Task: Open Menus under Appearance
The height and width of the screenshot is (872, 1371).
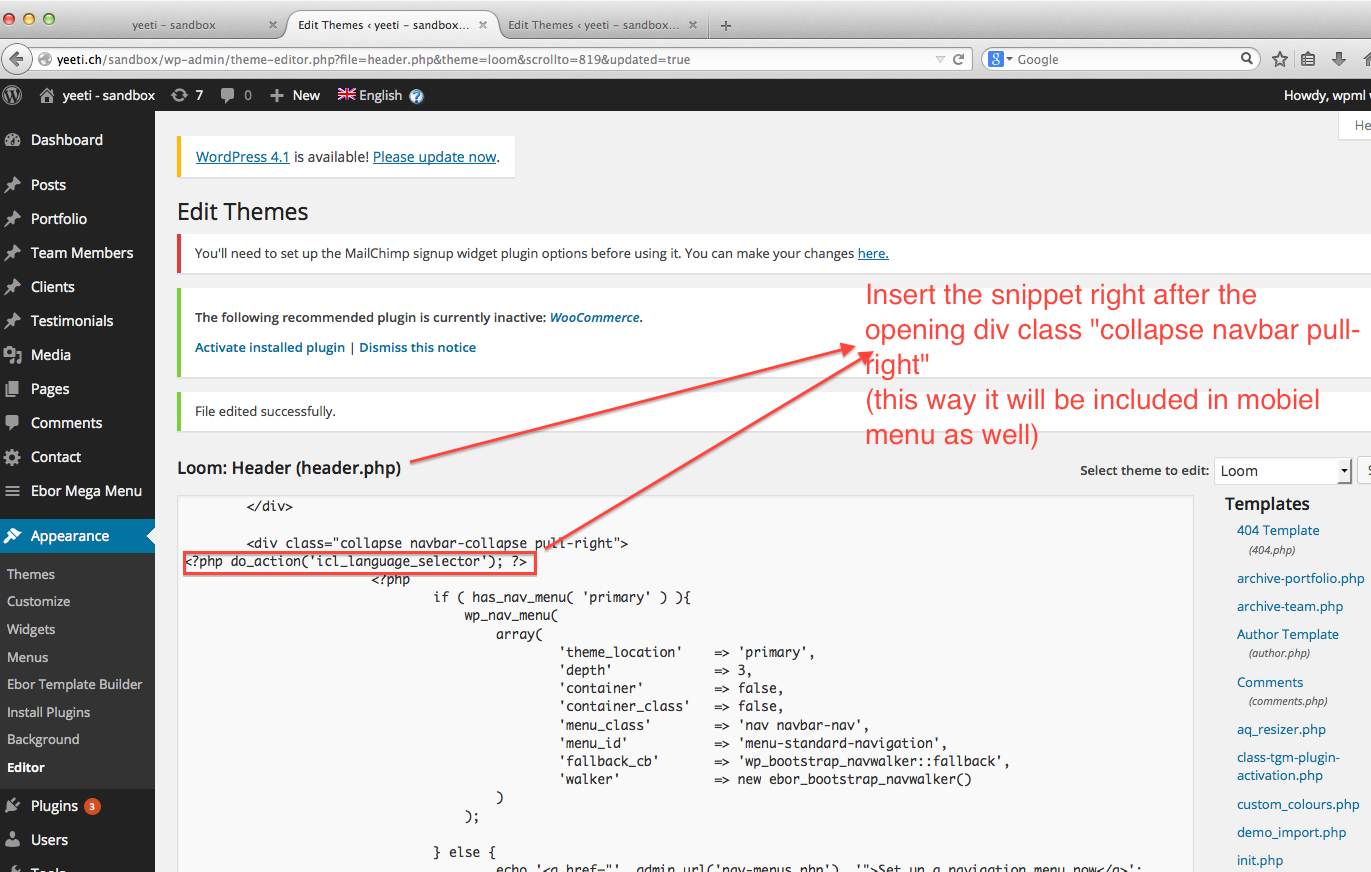Action: click(28, 657)
